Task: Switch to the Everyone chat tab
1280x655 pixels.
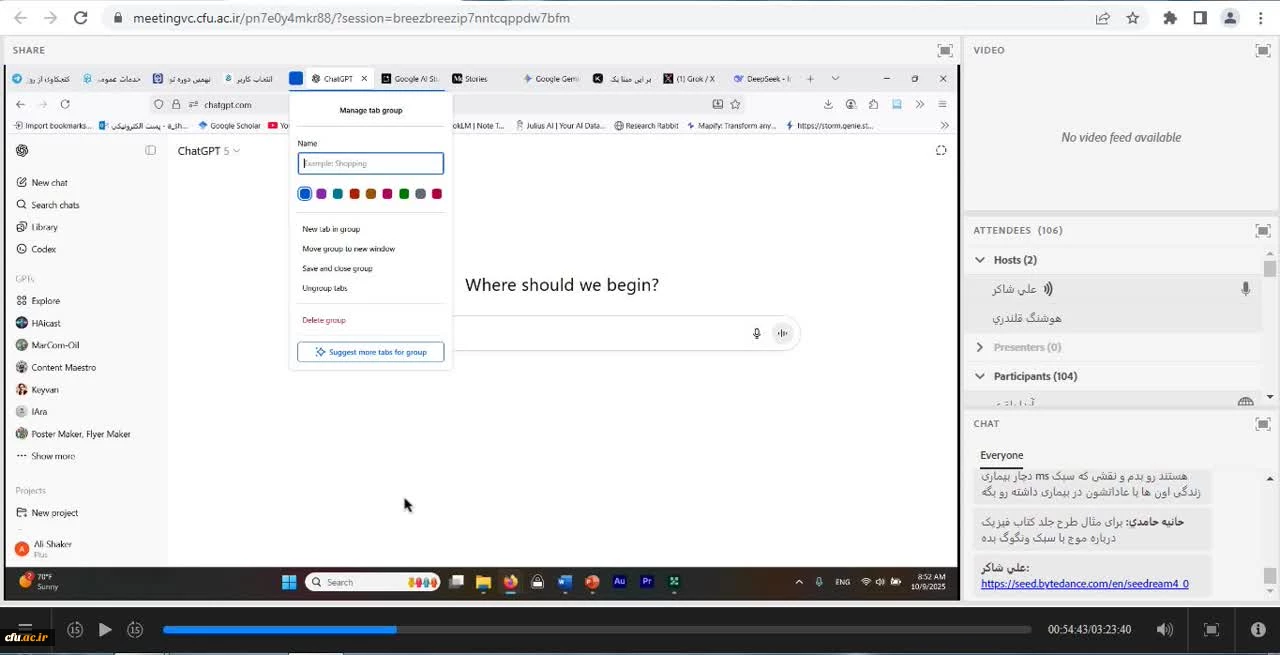Action: [x=1001, y=455]
